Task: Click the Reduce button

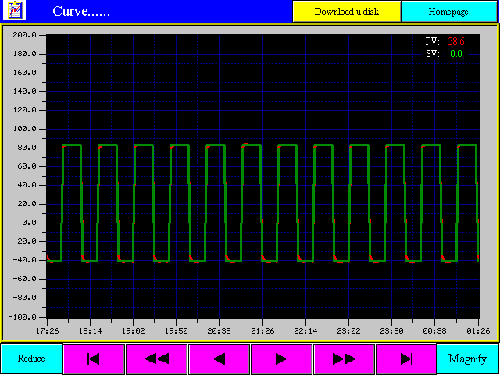Action: point(31,359)
